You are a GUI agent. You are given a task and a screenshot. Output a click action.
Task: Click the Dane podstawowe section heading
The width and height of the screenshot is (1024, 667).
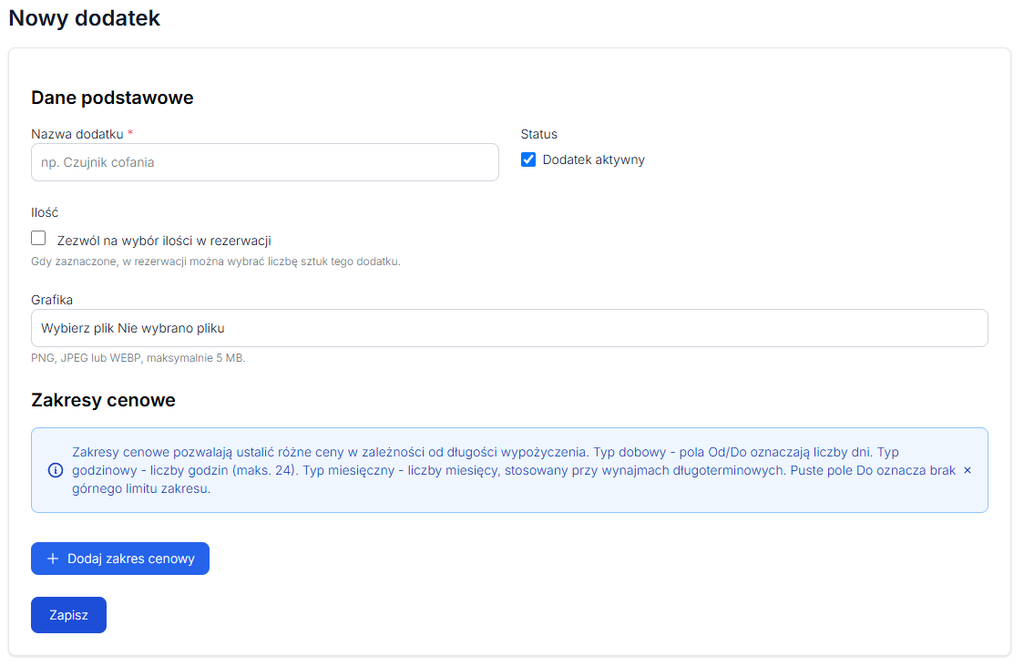(x=112, y=97)
